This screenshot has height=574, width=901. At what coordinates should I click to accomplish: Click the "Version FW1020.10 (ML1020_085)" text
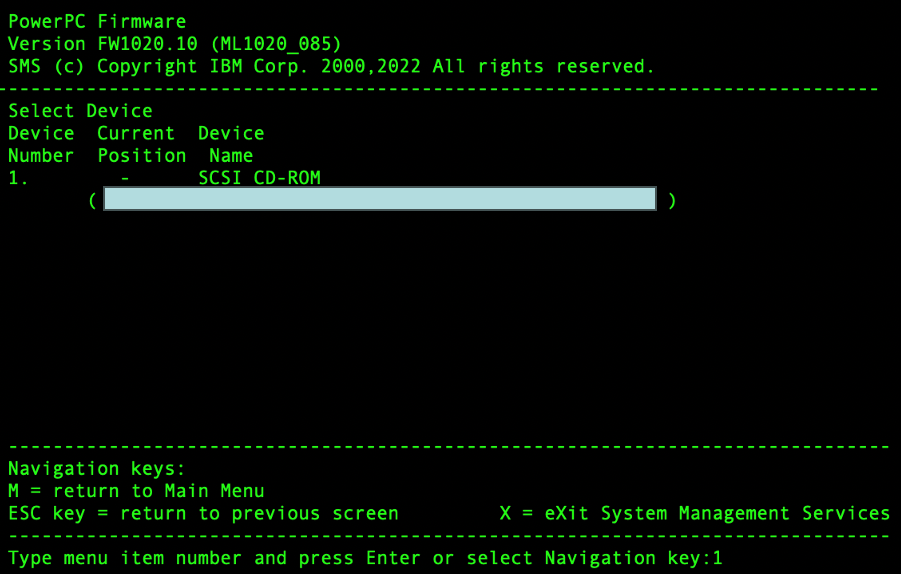(175, 44)
